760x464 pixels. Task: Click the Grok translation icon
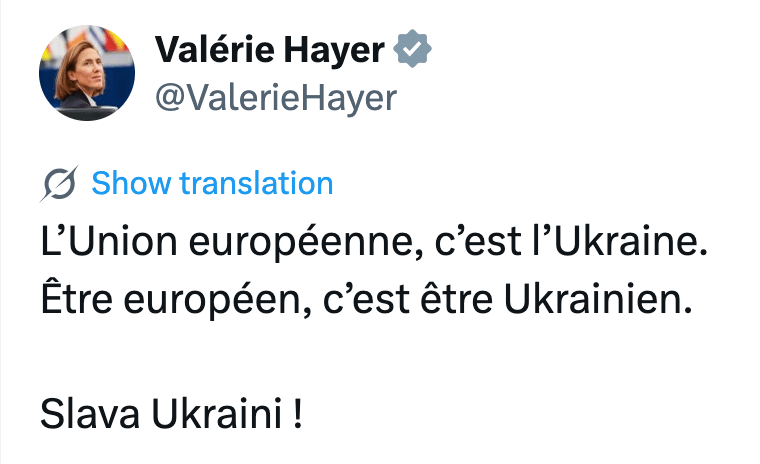[x=61, y=184]
